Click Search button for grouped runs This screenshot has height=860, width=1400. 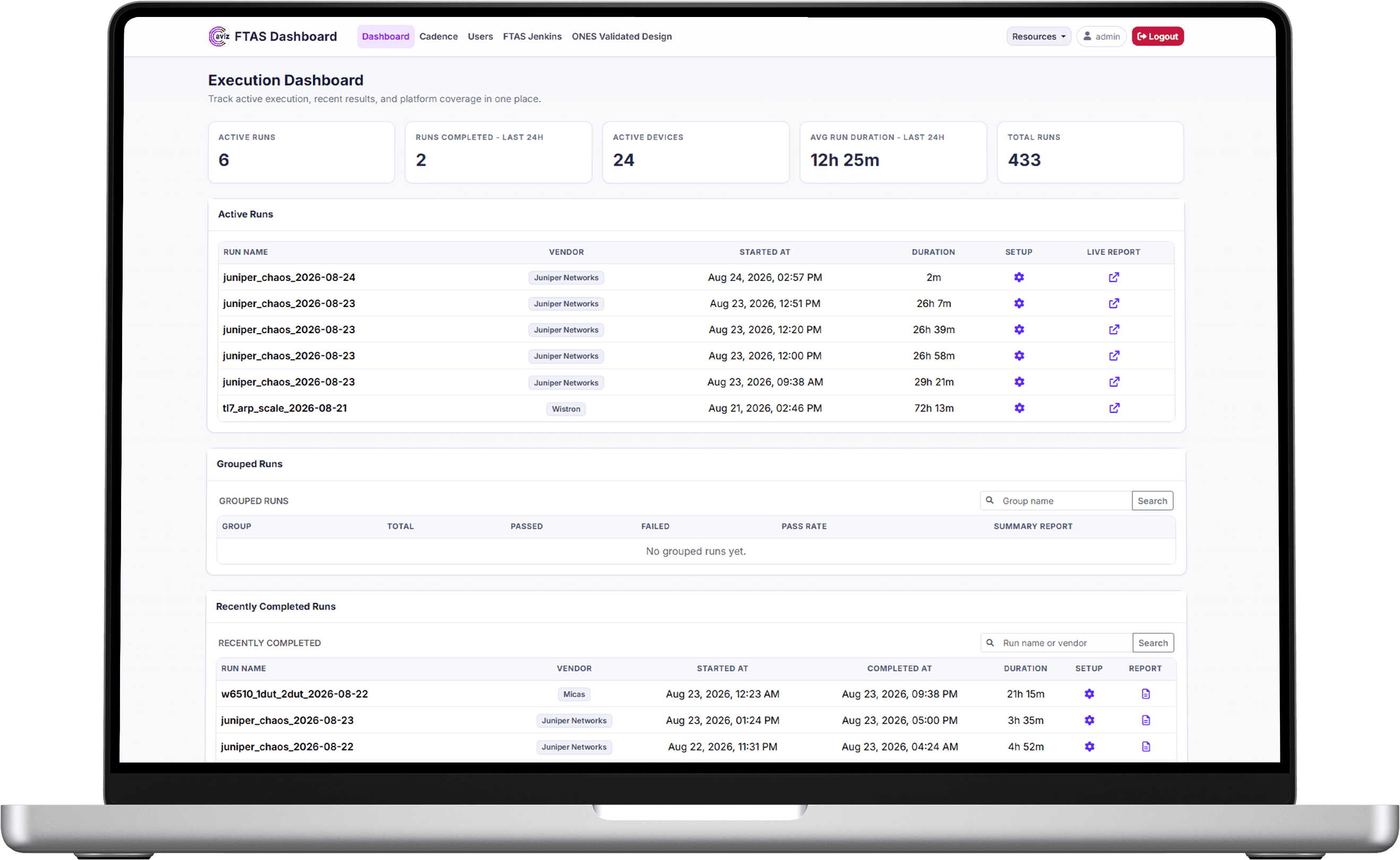tap(1152, 500)
